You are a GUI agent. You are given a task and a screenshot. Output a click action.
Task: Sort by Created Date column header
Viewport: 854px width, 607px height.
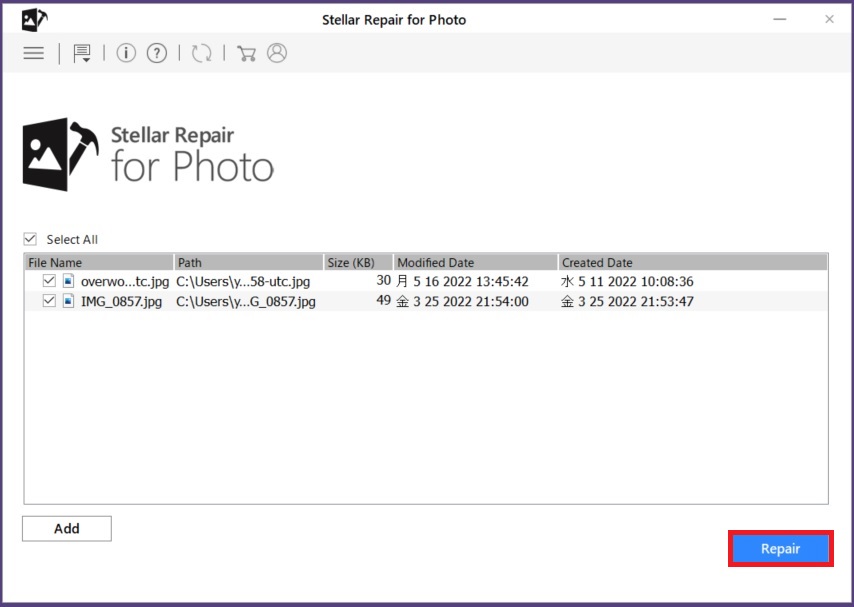coord(693,262)
